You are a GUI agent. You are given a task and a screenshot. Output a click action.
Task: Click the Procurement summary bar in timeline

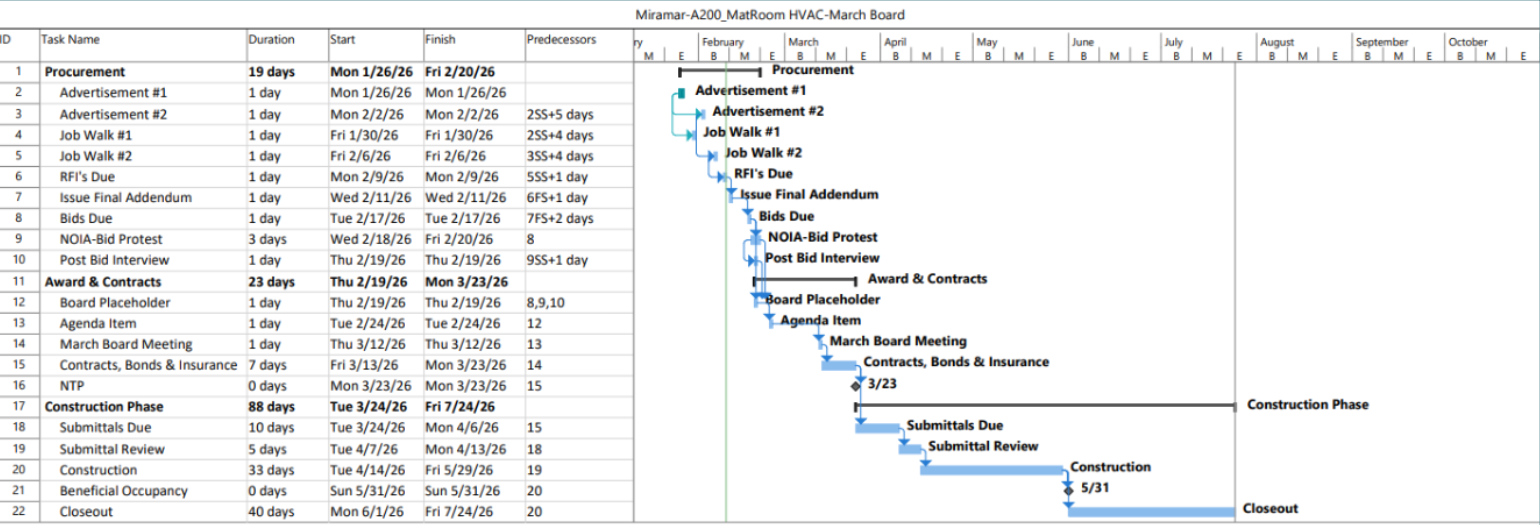(719, 72)
